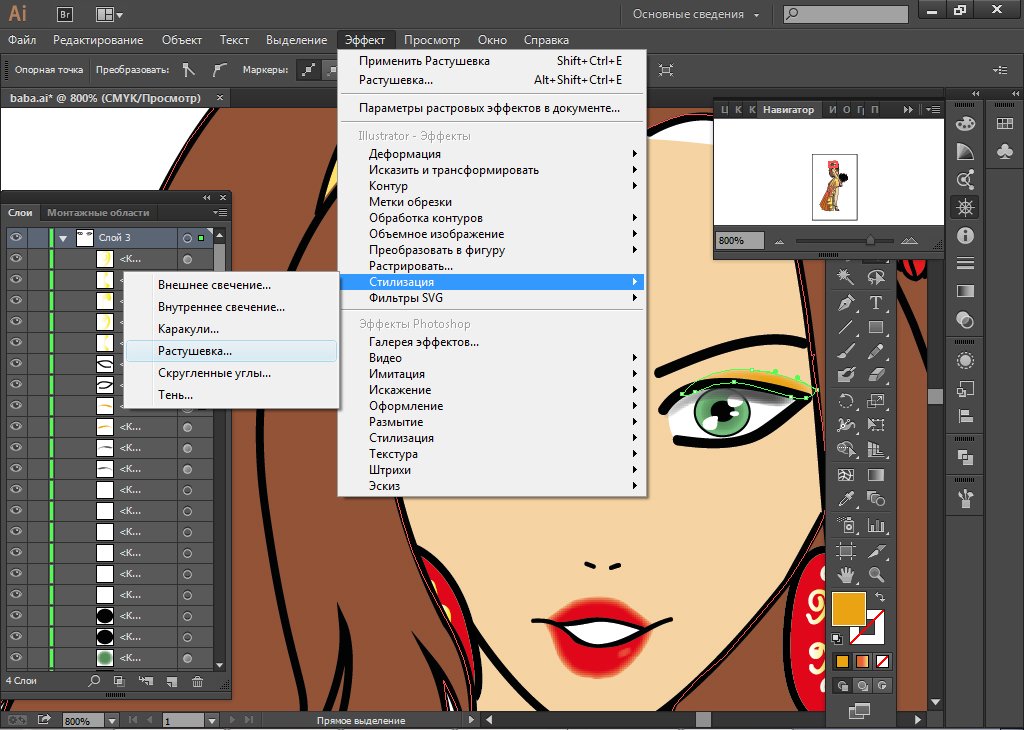Select the Perspective Grid tool
Viewport: 1024px width, 730px height.
[876, 449]
